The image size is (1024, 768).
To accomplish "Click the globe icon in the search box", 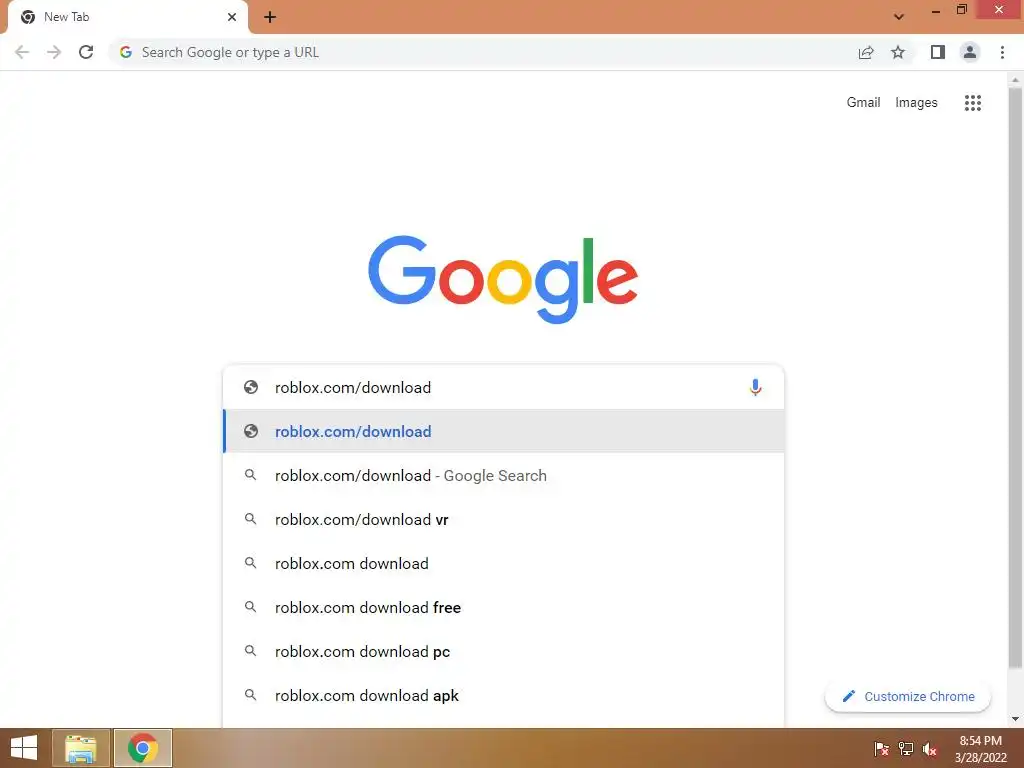I will 251,387.
